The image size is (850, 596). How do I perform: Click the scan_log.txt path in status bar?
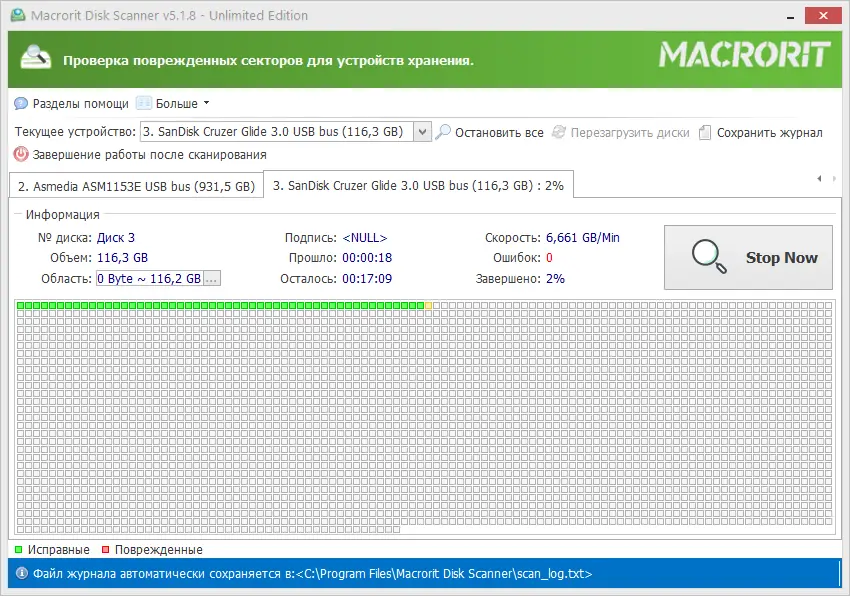tap(444, 573)
